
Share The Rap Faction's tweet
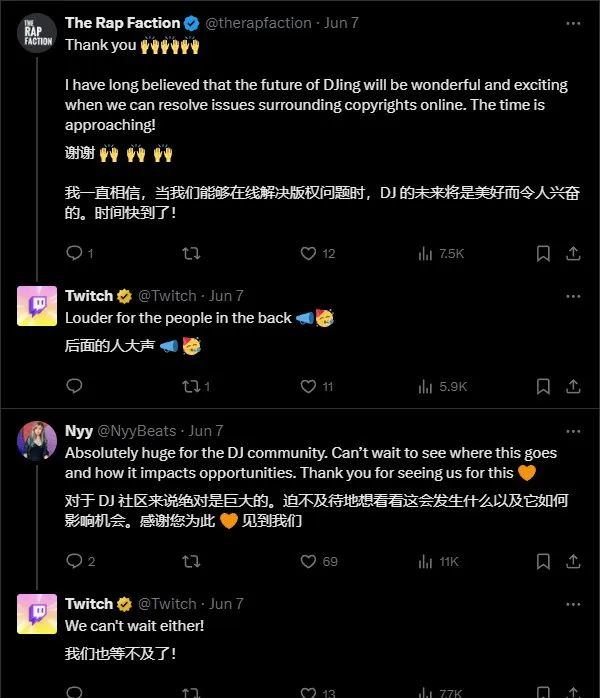point(574,254)
